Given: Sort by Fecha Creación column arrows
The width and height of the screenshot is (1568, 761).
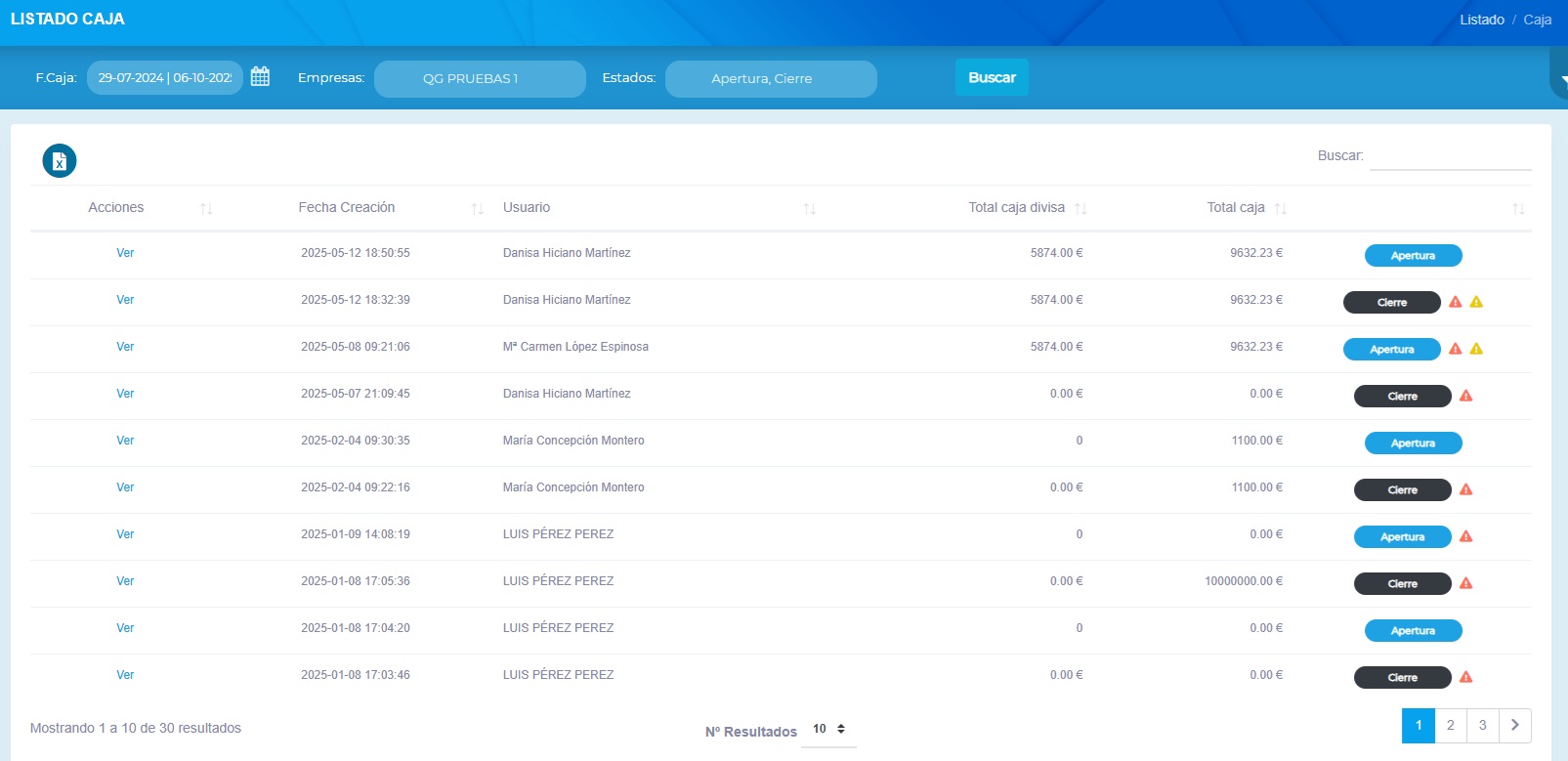Looking at the screenshot, I should point(477,208).
